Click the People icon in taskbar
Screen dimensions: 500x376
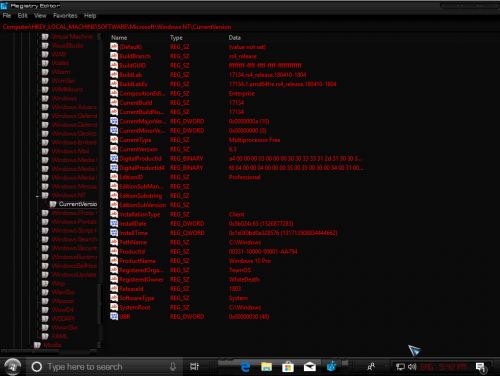tap(371, 367)
